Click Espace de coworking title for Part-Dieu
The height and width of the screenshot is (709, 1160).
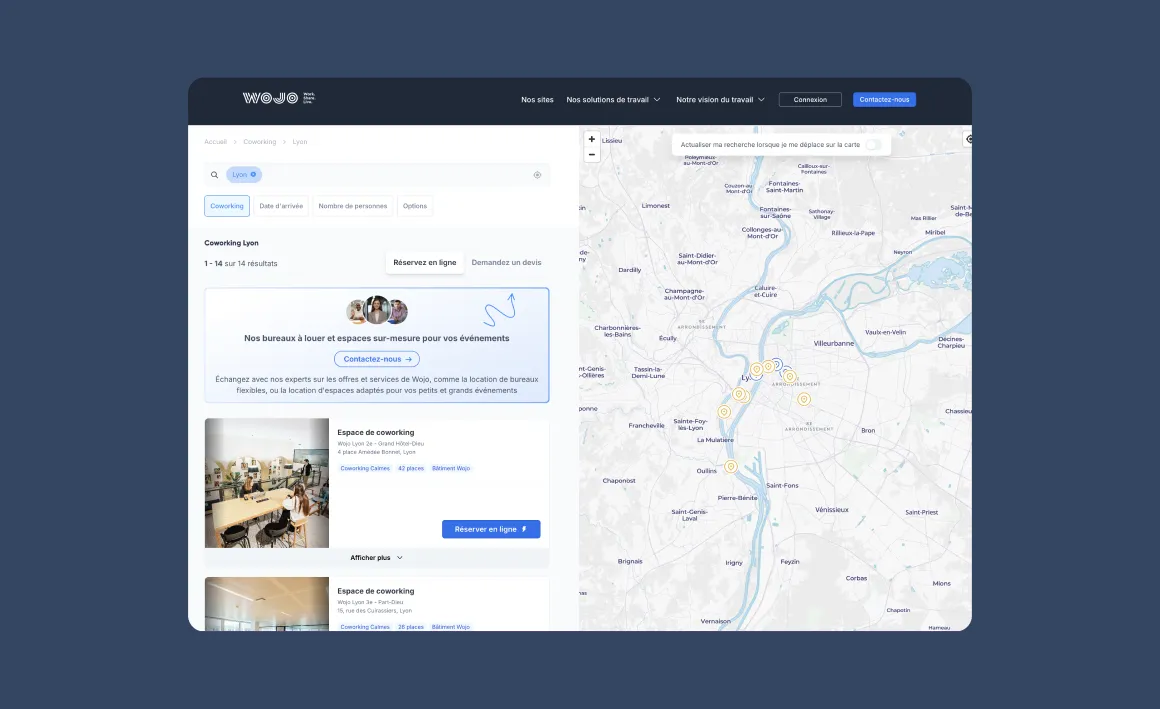376,591
